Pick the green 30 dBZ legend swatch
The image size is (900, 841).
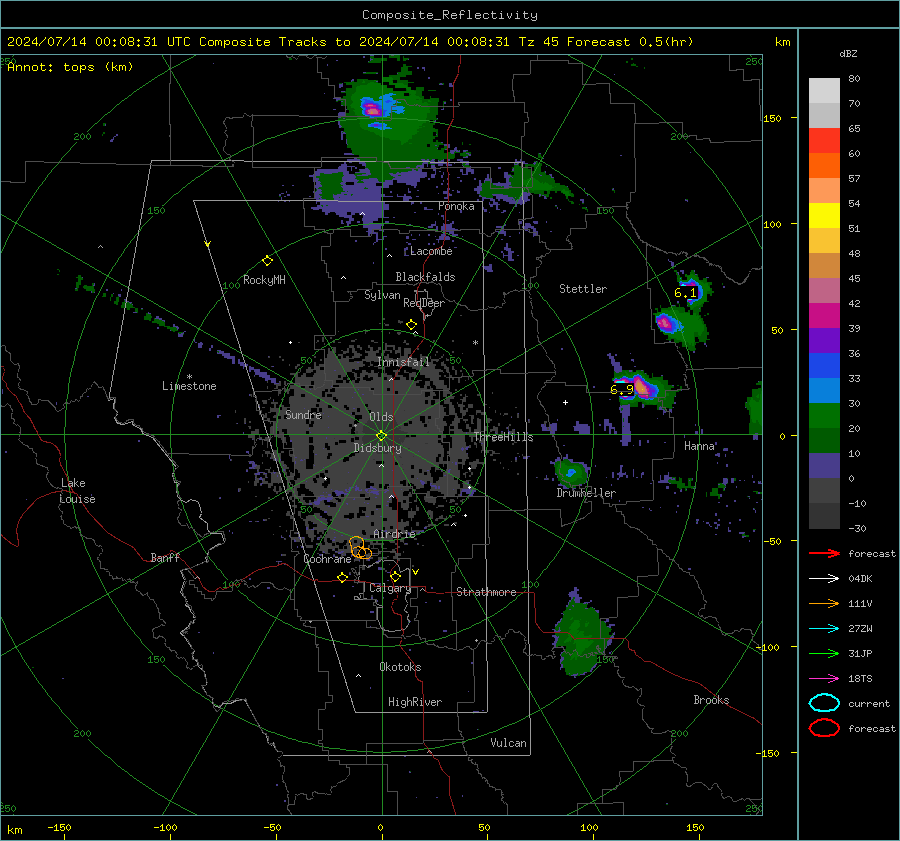pos(824,415)
